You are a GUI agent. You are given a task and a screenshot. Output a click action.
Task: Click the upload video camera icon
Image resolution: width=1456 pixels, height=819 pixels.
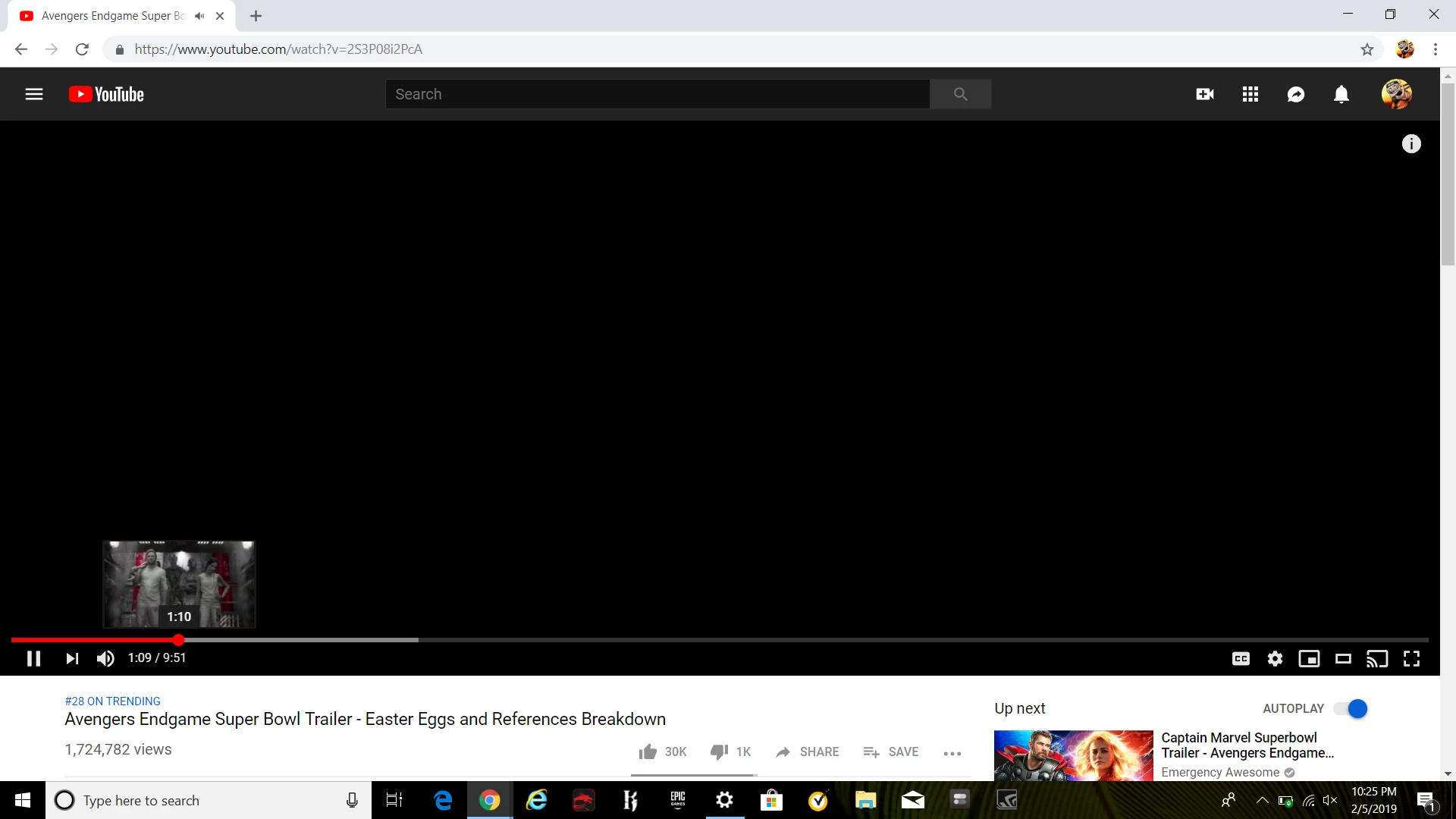[1204, 94]
